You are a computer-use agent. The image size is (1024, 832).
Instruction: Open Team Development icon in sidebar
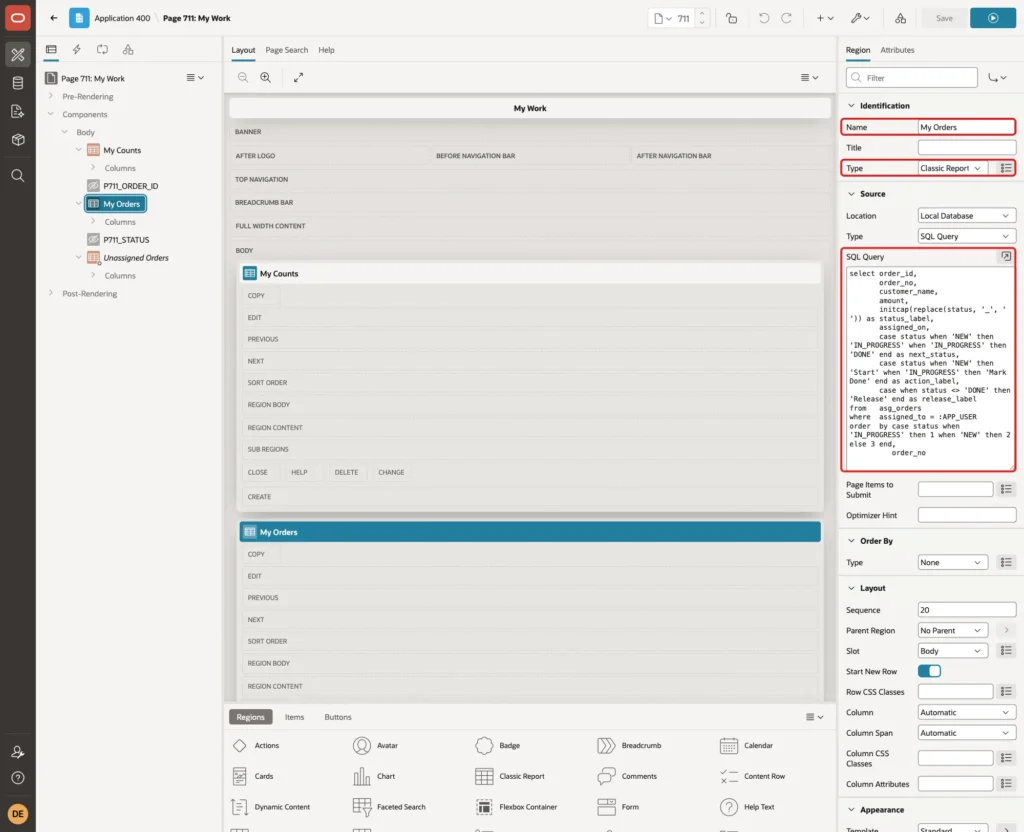coord(18,111)
